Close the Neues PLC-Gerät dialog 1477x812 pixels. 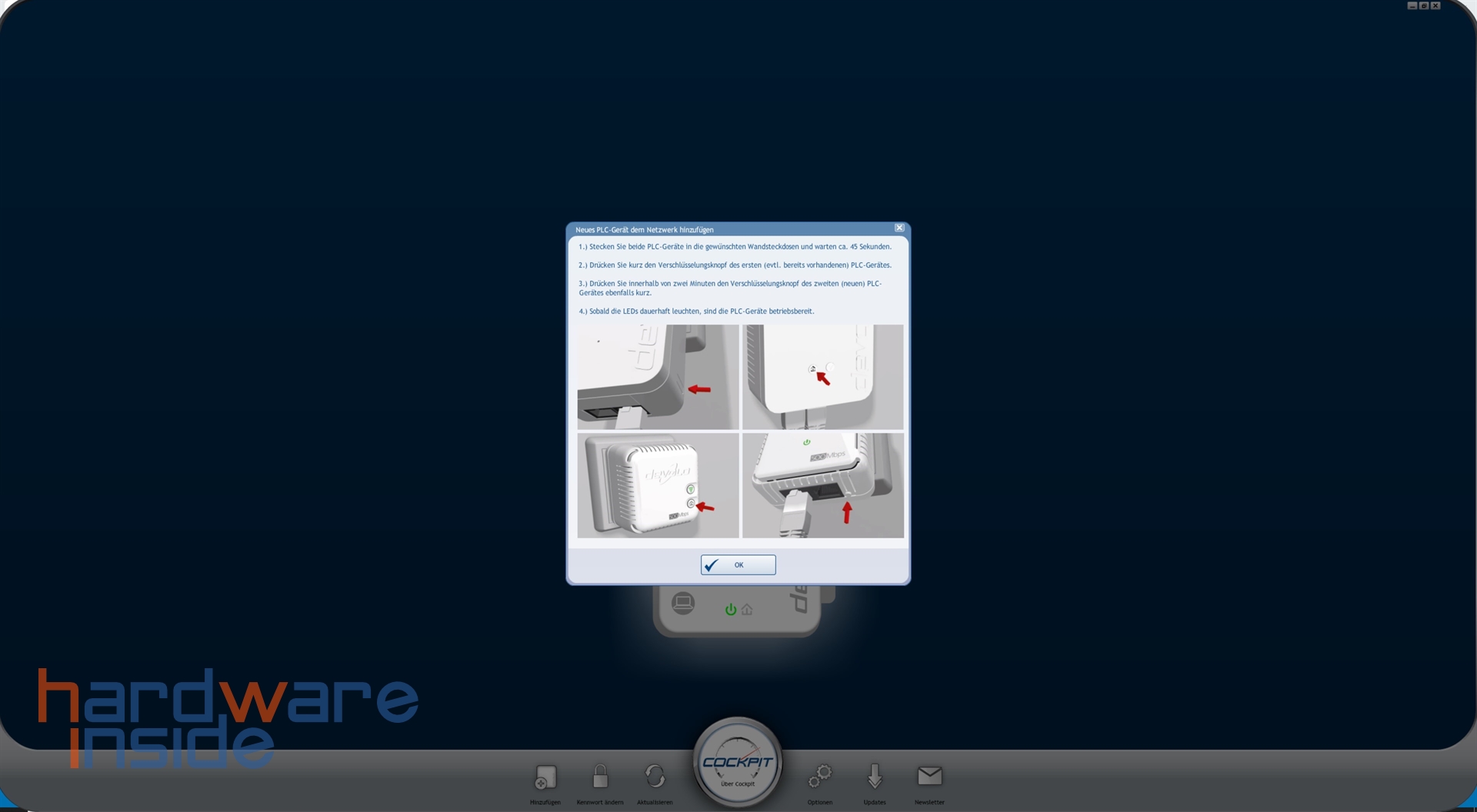pos(899,228)
